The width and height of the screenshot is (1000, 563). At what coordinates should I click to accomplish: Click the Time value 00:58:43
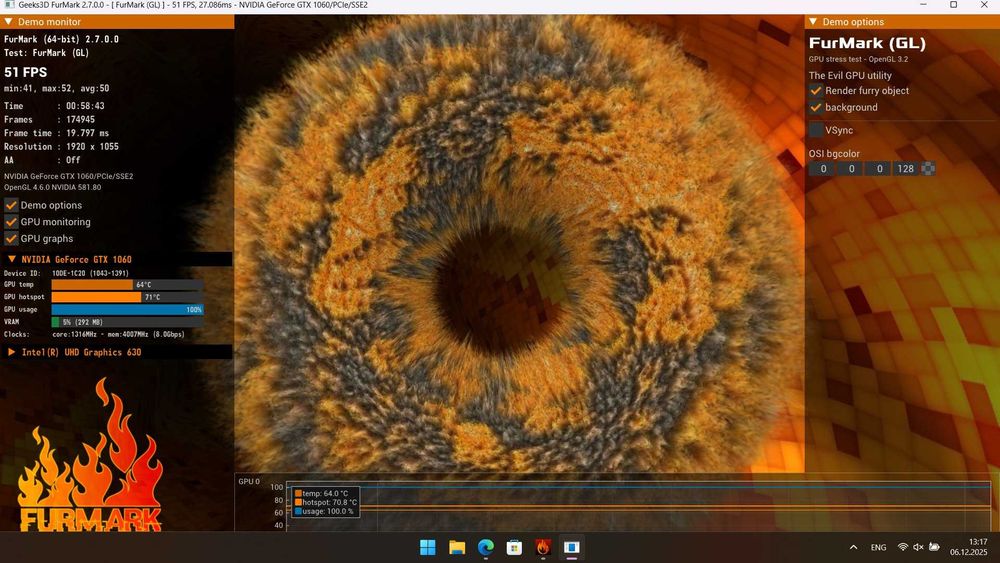click(85, 106)
